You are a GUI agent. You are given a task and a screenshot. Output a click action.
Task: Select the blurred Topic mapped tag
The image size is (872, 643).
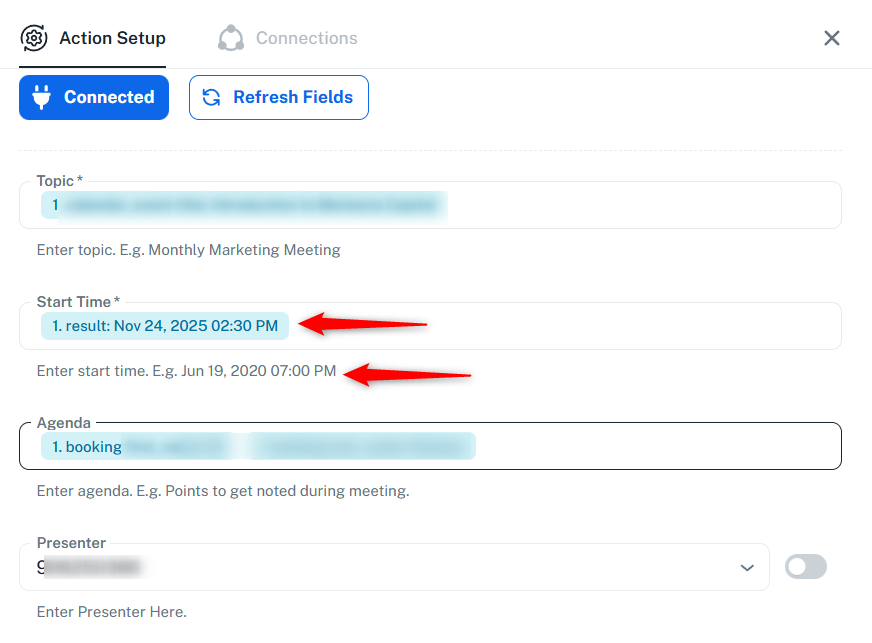(x=243, y=206)
